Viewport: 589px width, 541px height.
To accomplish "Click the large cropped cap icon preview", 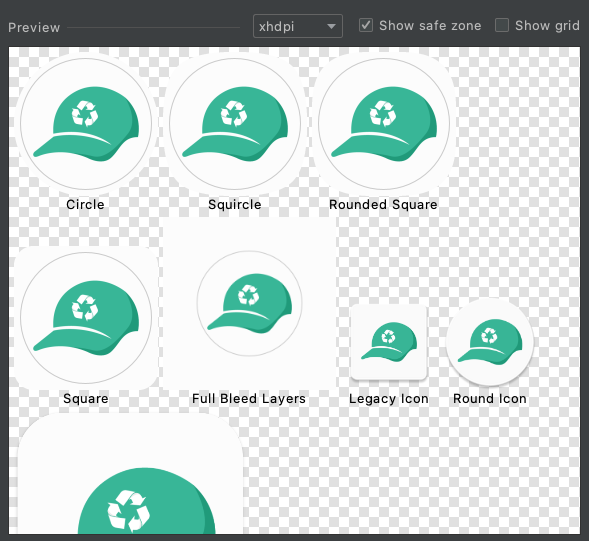I will point(131,473).
